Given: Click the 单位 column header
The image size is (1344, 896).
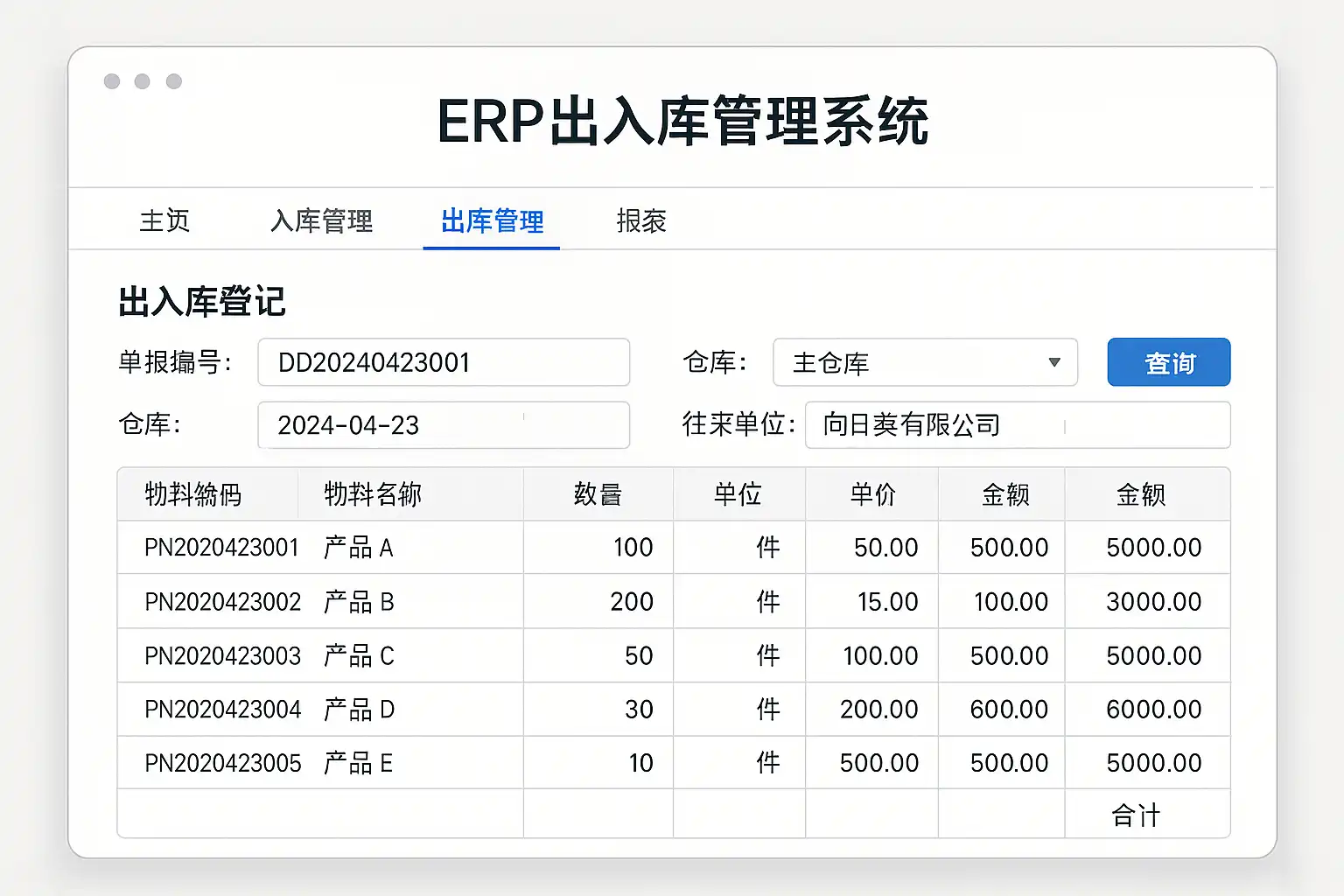Looking at the screenshot, I should 738,495.
